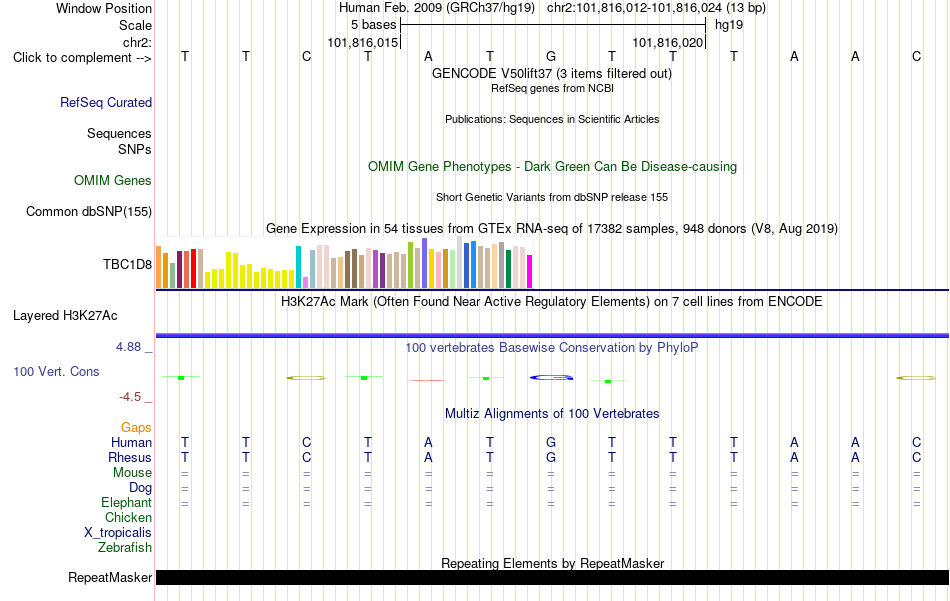Click the cyan bar in the TBC1D8 expression chart
Viewport: 950px width, 601px height.
click(298, 267)
